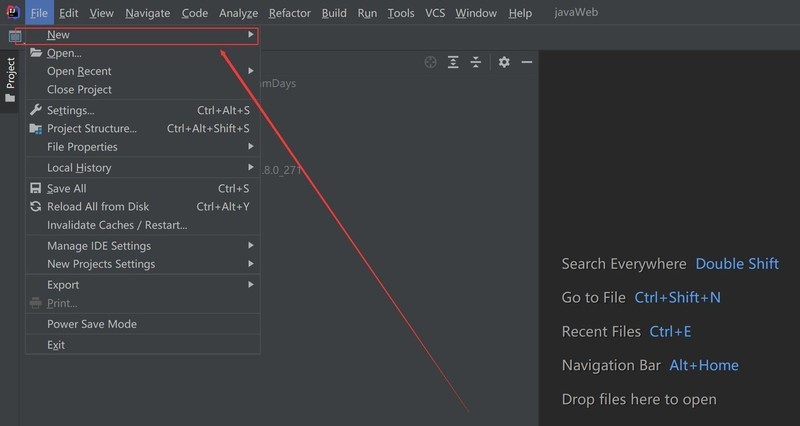Click the Save All floppy disk icon

pyautogui.click(x=37, y=188)
